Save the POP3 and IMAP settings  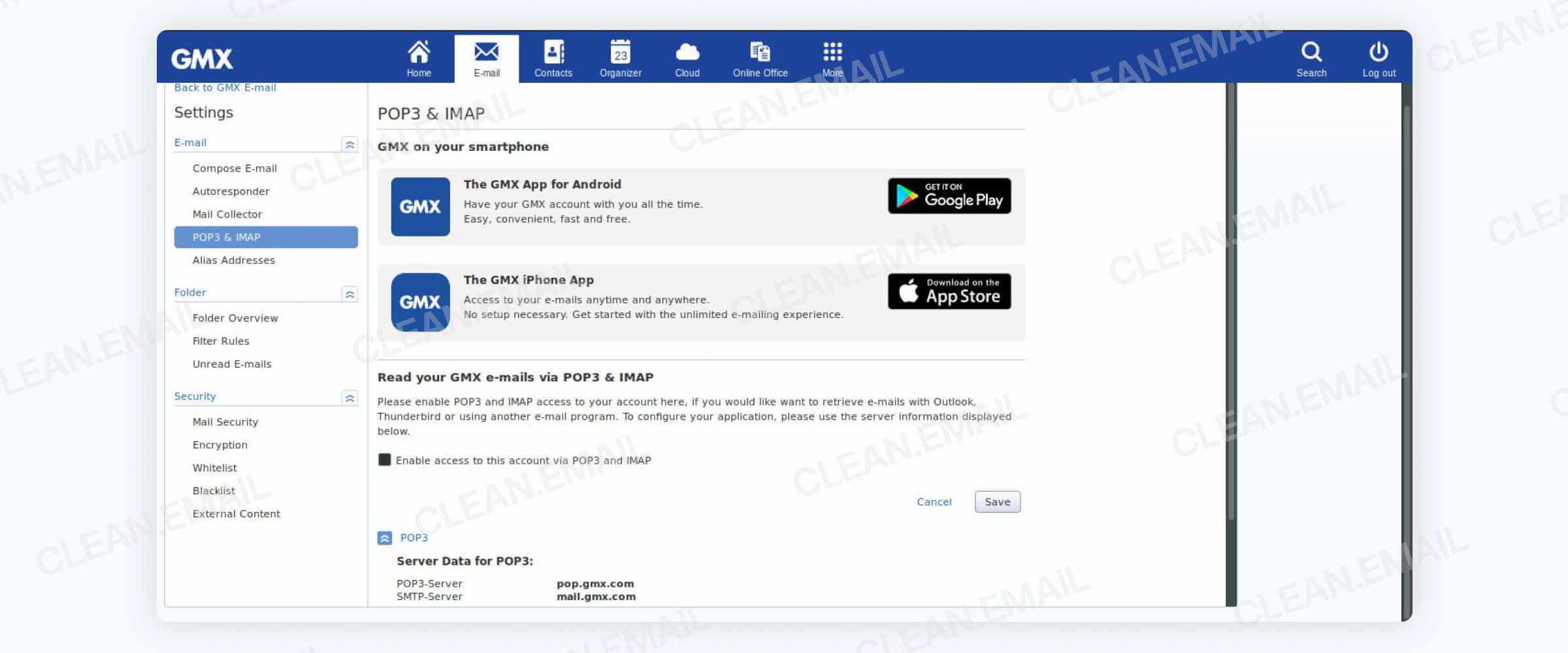996,502
